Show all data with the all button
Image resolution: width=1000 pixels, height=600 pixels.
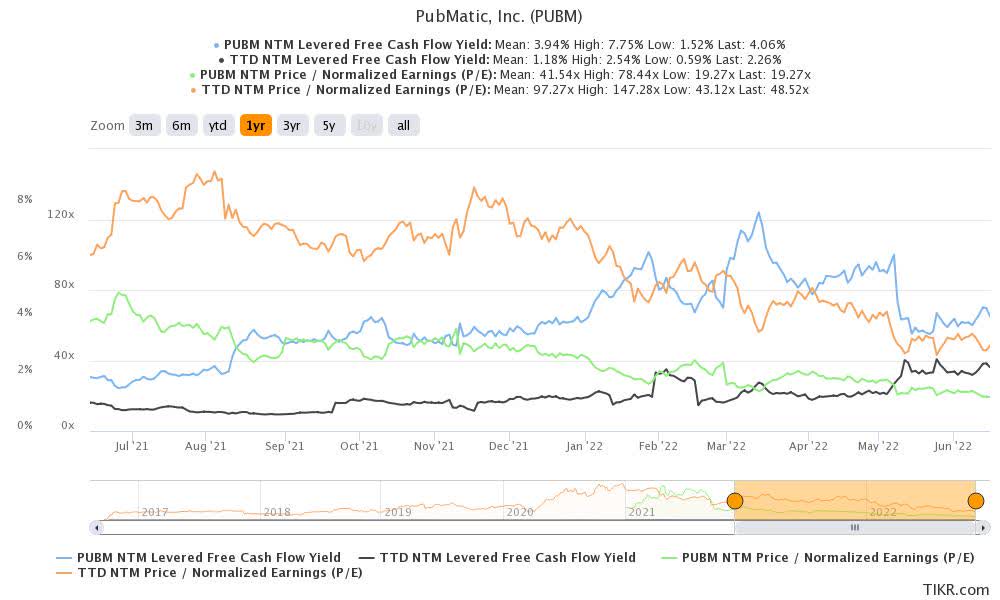pos(403,125)
